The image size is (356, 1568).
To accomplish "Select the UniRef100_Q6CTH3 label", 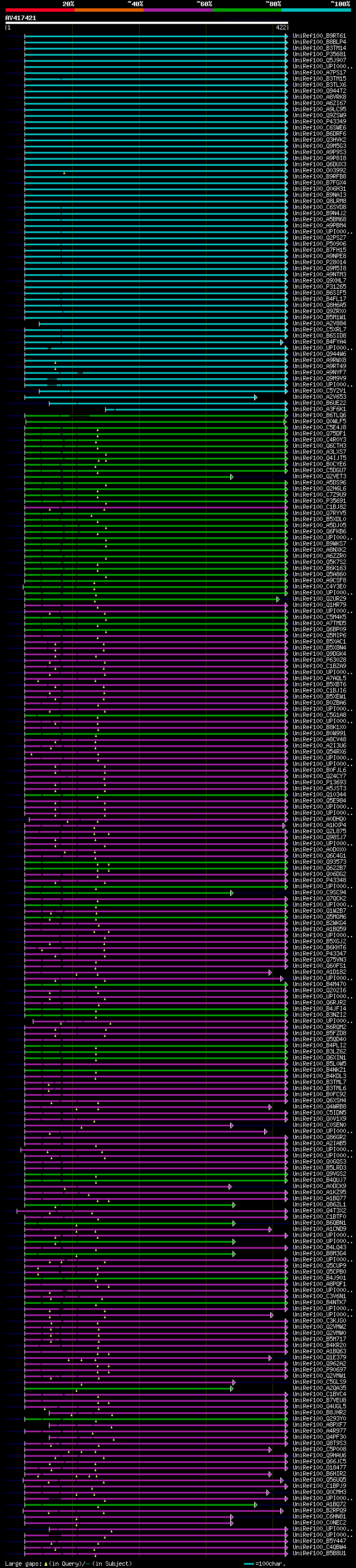I will pos(319,446).
